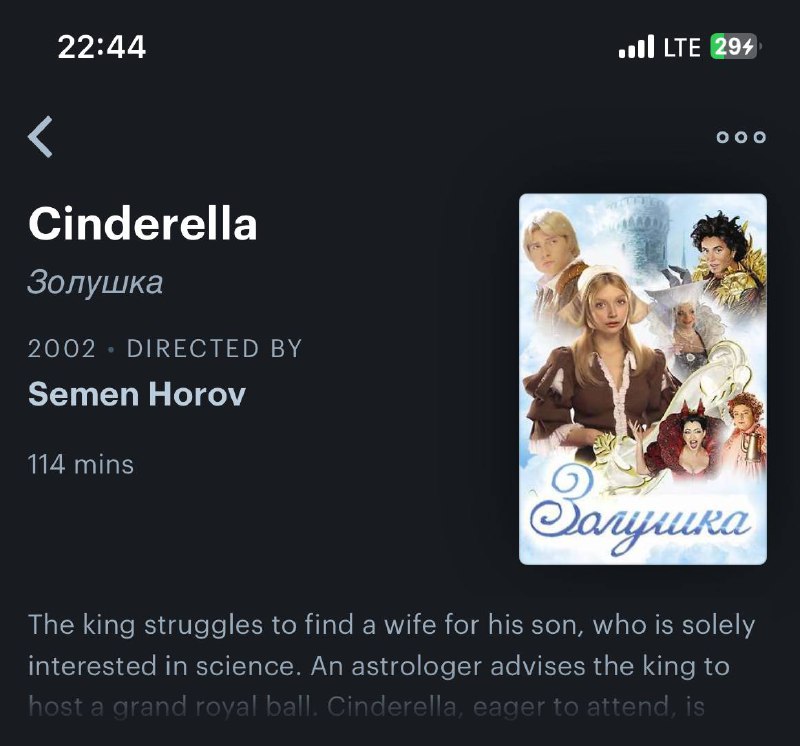This screenshot has width=800, height=746.
Task: Tap the faded last synopsis line
Action: coord(366,707)
